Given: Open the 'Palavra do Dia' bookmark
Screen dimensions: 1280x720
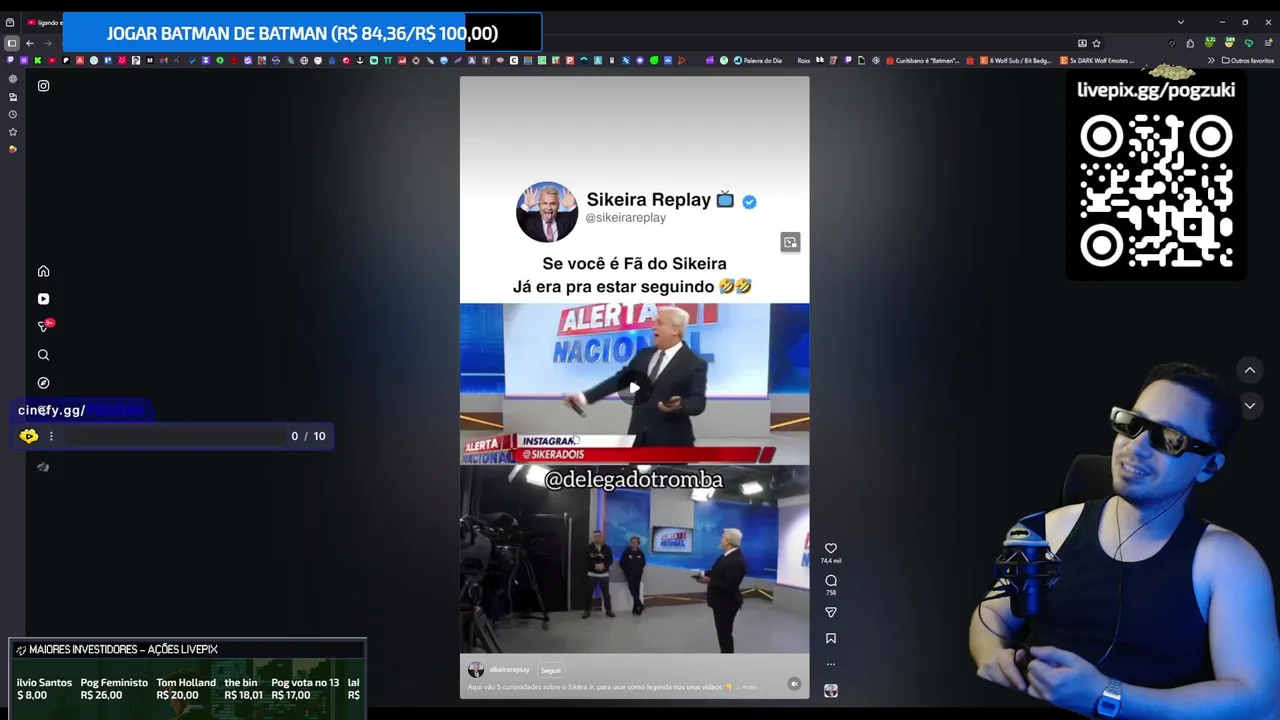Looking at the screenshot, I should [758, 61].
